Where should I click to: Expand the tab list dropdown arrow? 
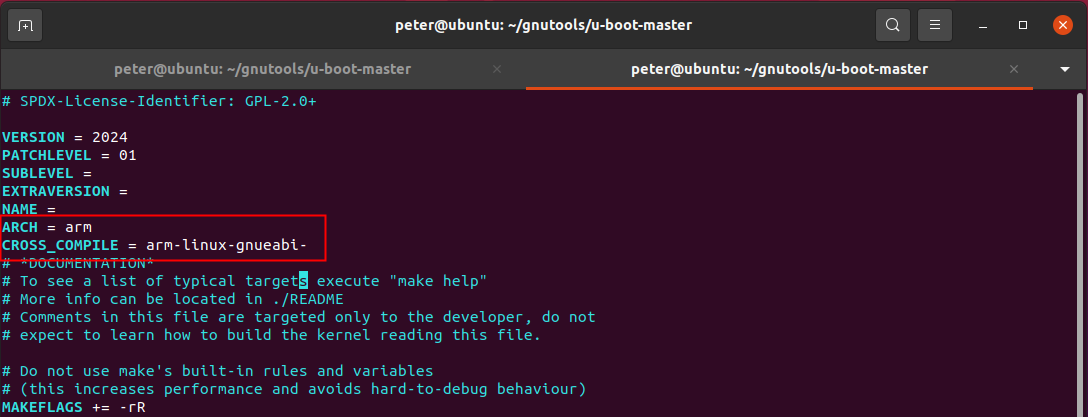(x=1064, y=69)
